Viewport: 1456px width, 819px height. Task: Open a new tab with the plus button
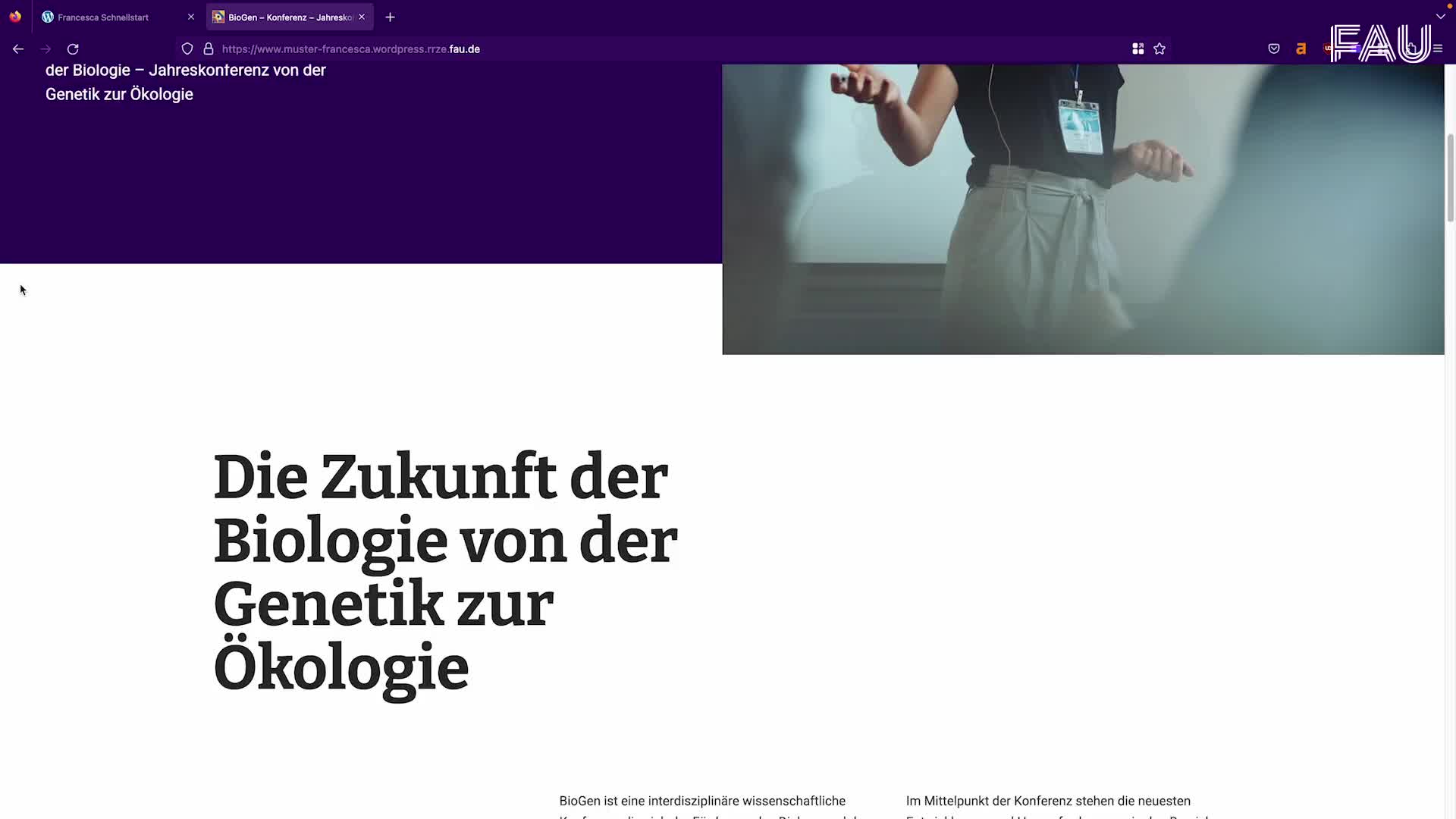coord(390,17)
